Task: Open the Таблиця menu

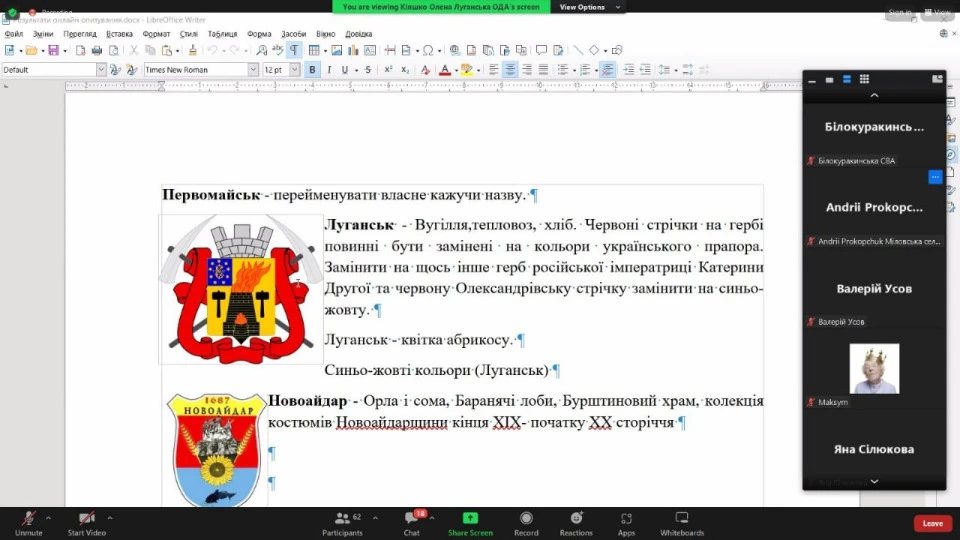Action: pyautogui.click(x=222, y=34)
